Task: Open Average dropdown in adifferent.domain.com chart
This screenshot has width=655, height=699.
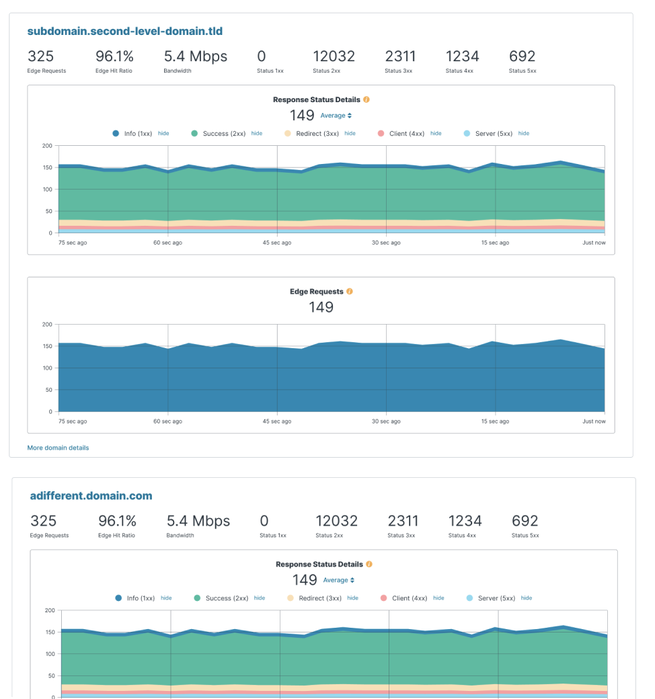Action: (x=338, y=580)
